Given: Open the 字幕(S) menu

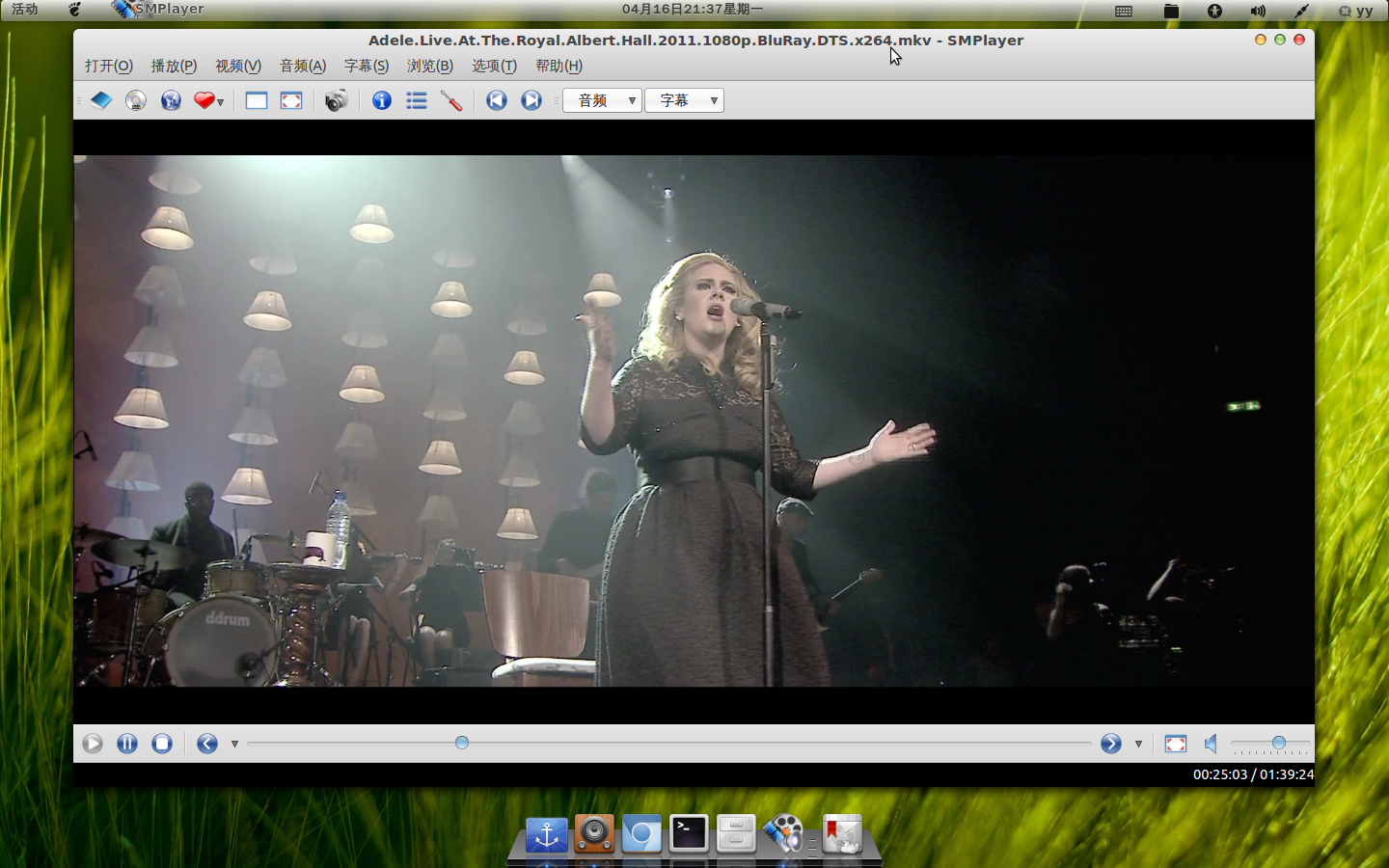Looking at the screenshot, I should pyautogui.click(x=367, y=66).
